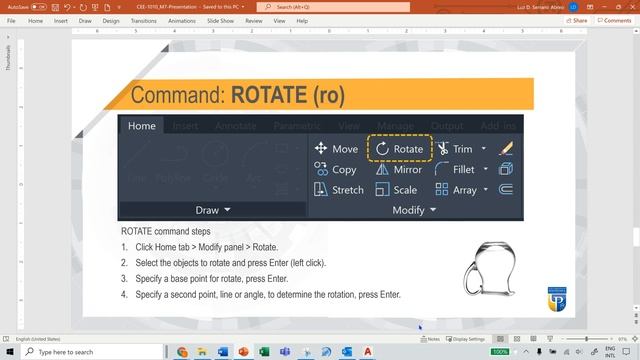Click the Modify panel dropdown arrow in picture
640x360 pixels.
tap(433, 210)
